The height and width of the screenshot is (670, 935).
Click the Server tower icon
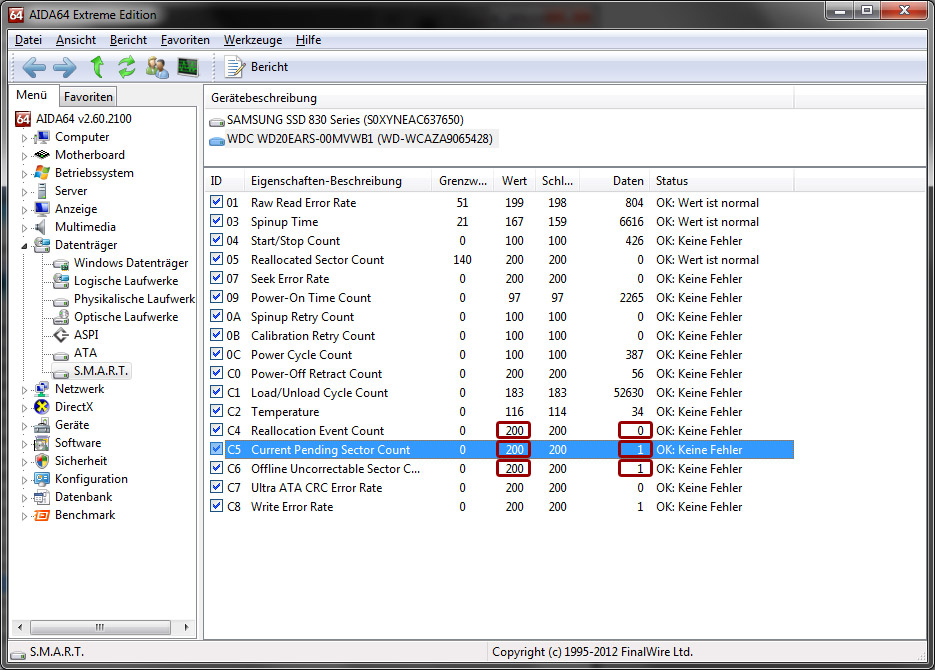tap(42, 191)
